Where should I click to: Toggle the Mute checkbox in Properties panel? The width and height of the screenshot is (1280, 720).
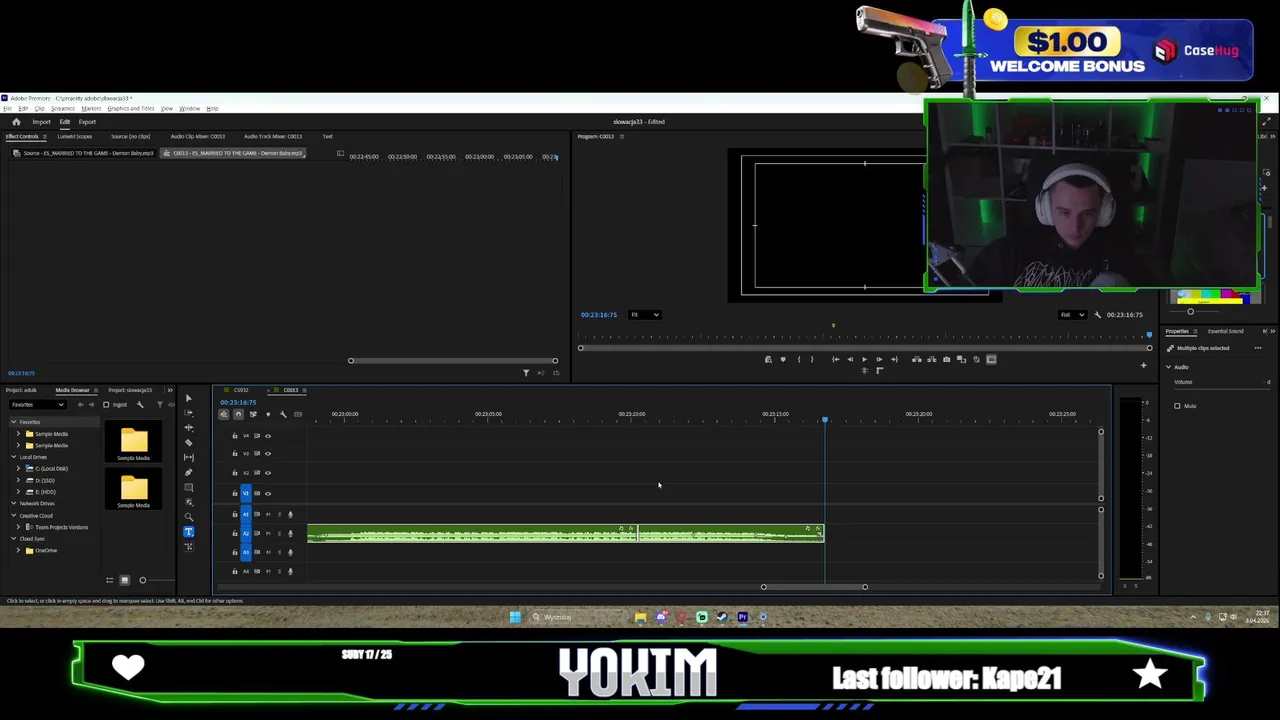point(1177,406)
